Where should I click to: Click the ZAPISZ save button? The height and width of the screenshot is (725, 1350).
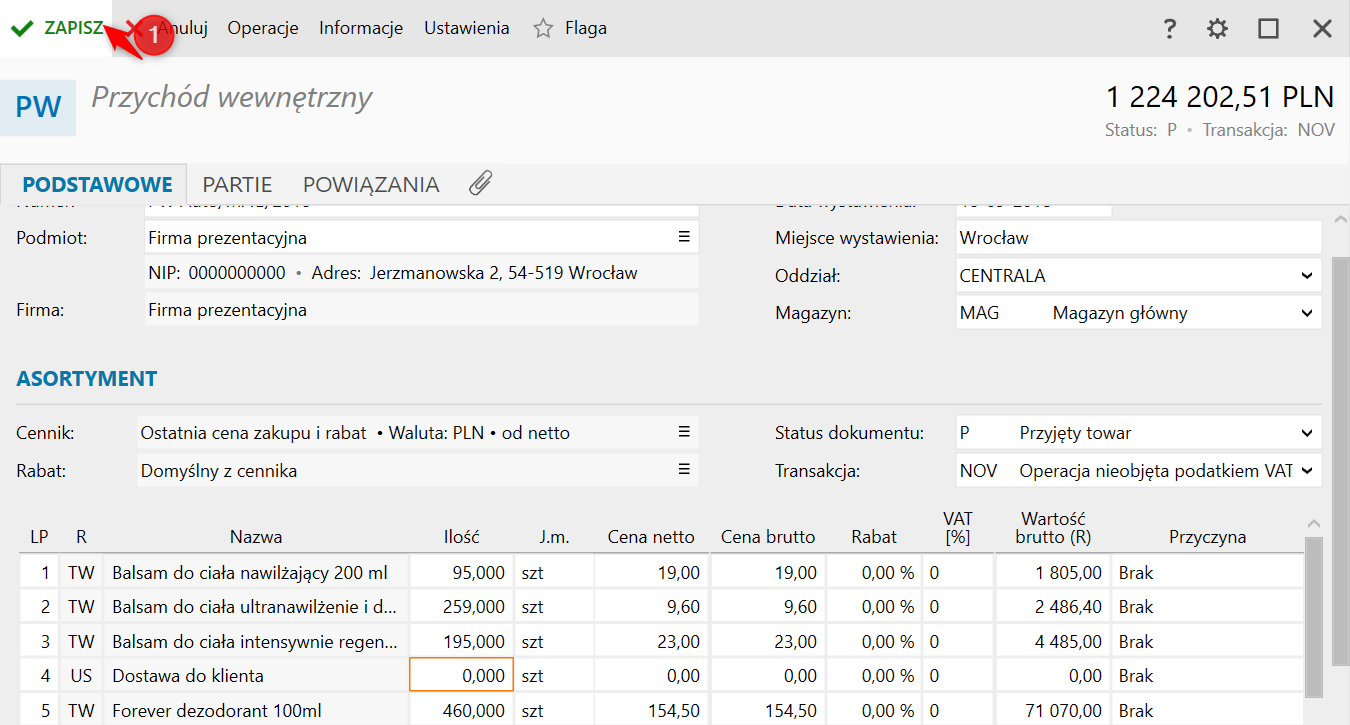57,28
